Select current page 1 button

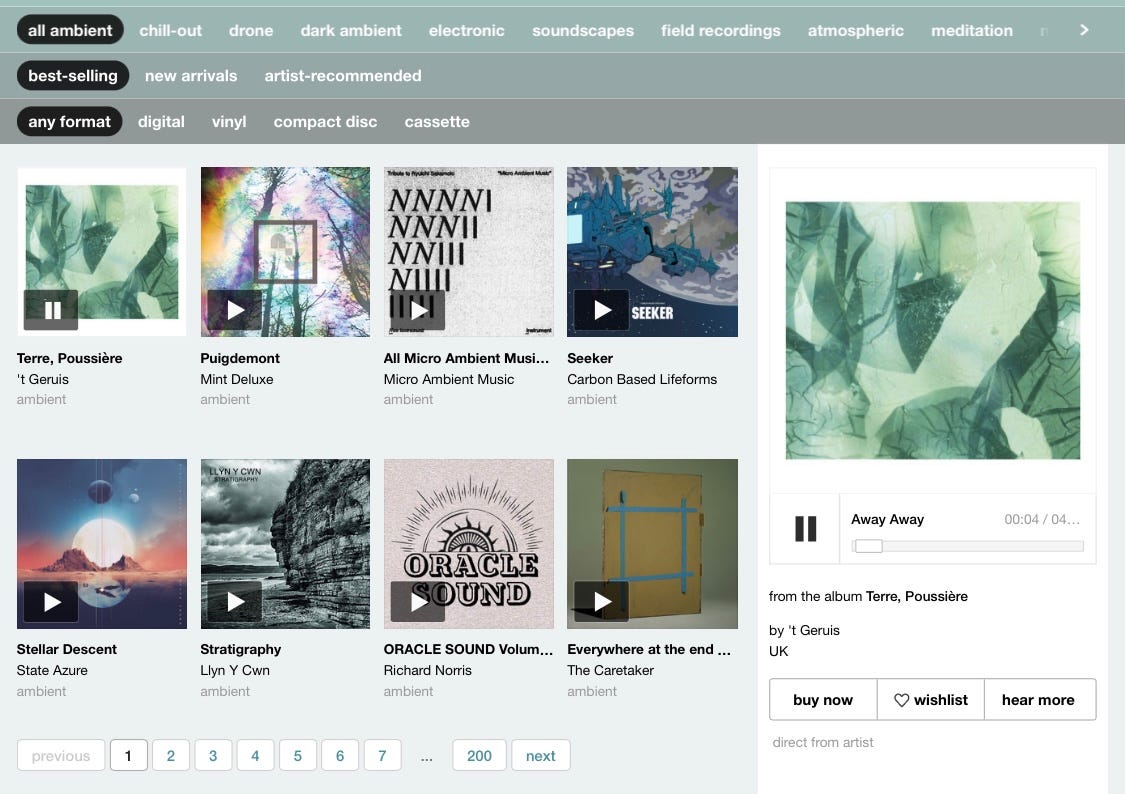pyautogui.click(x=128, y=755)
